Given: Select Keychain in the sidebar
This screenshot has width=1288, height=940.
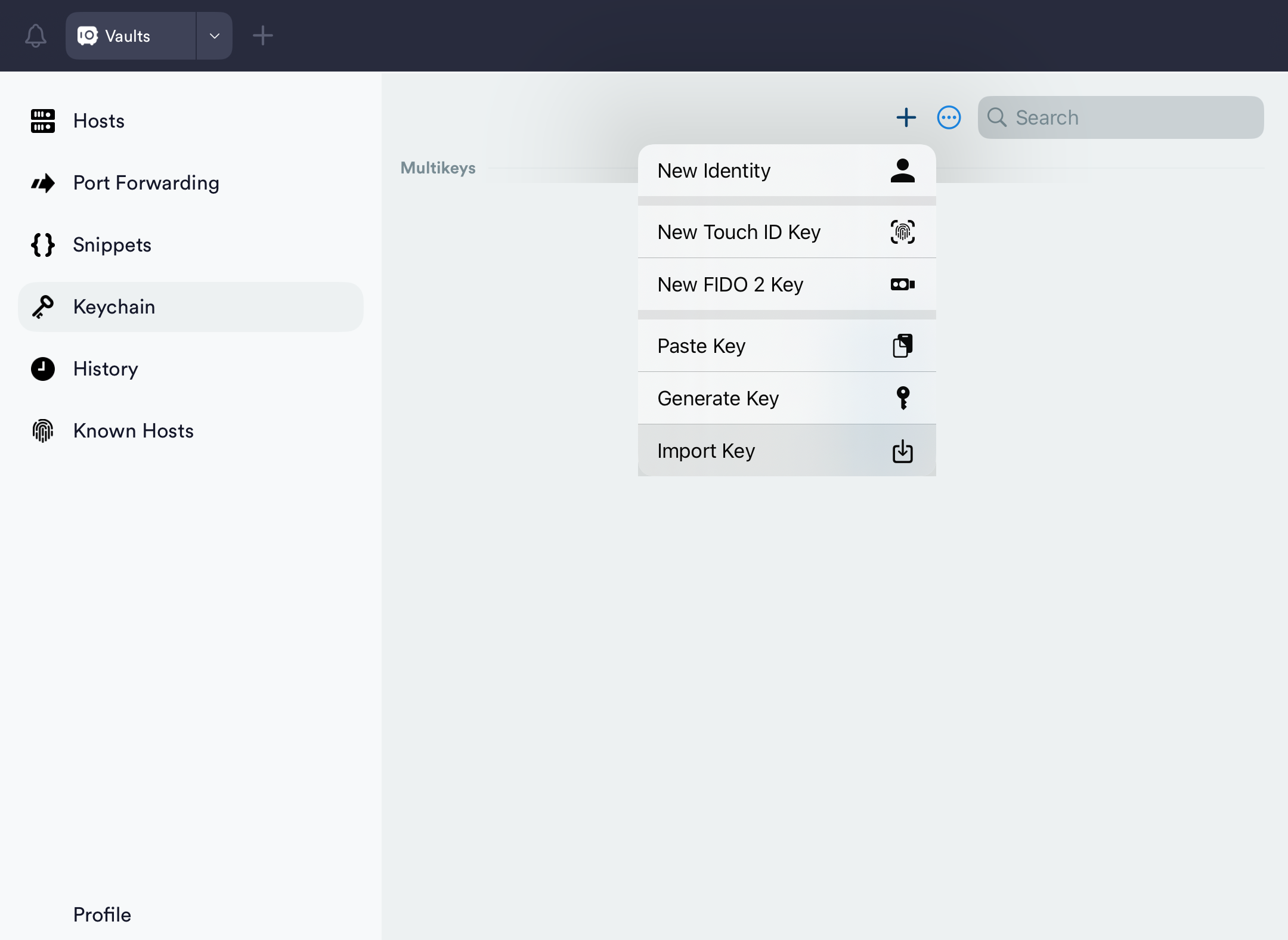Looking at the screenshot, I should [x=114, y=307].
